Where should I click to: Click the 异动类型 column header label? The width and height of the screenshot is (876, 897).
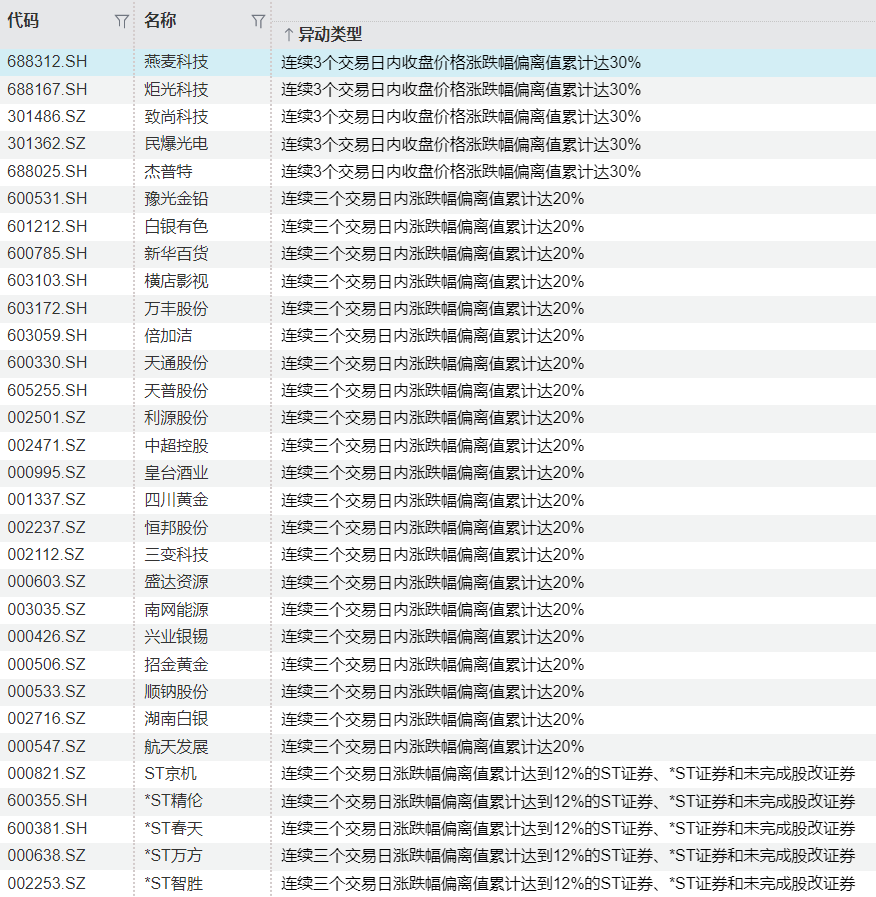coord(330,35)
